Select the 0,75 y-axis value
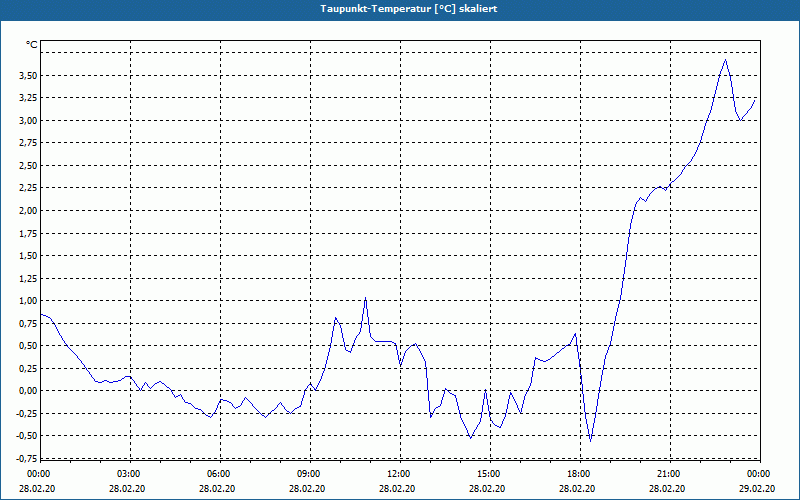This screenshot has height=500, width=800. click(28, 323)
